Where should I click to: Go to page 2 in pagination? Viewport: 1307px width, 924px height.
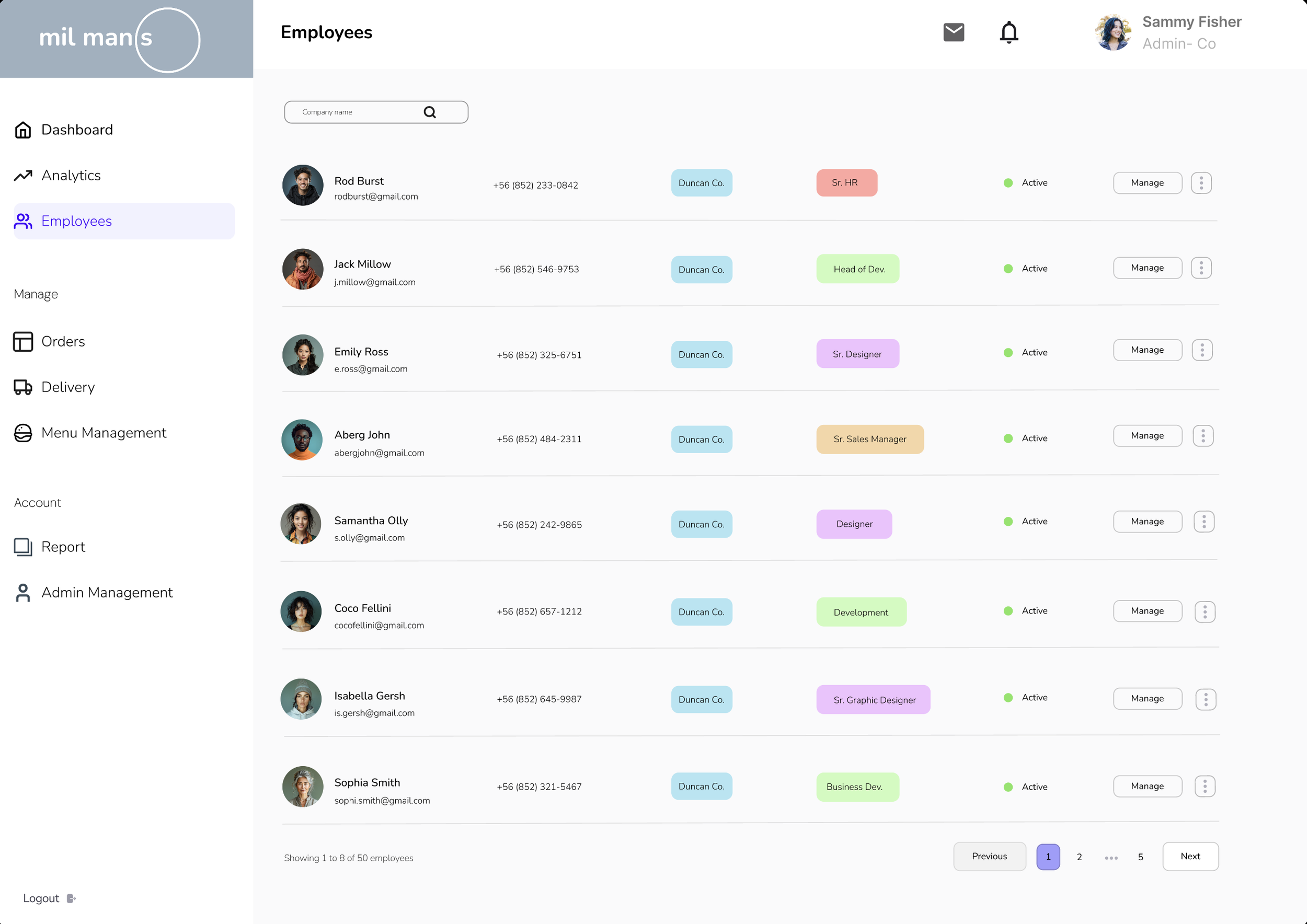1079,857
